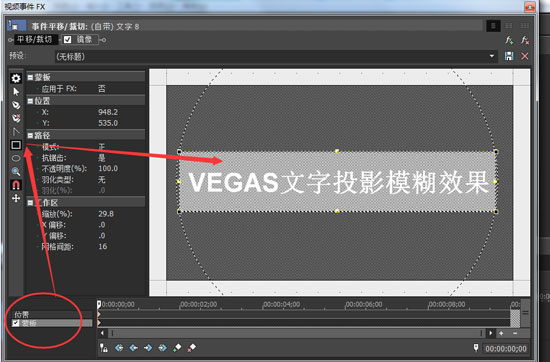This screenshot has width=550, height=362.
Task: Delete Keyframe with red x diamond
Action: click(x=192, y=348)
